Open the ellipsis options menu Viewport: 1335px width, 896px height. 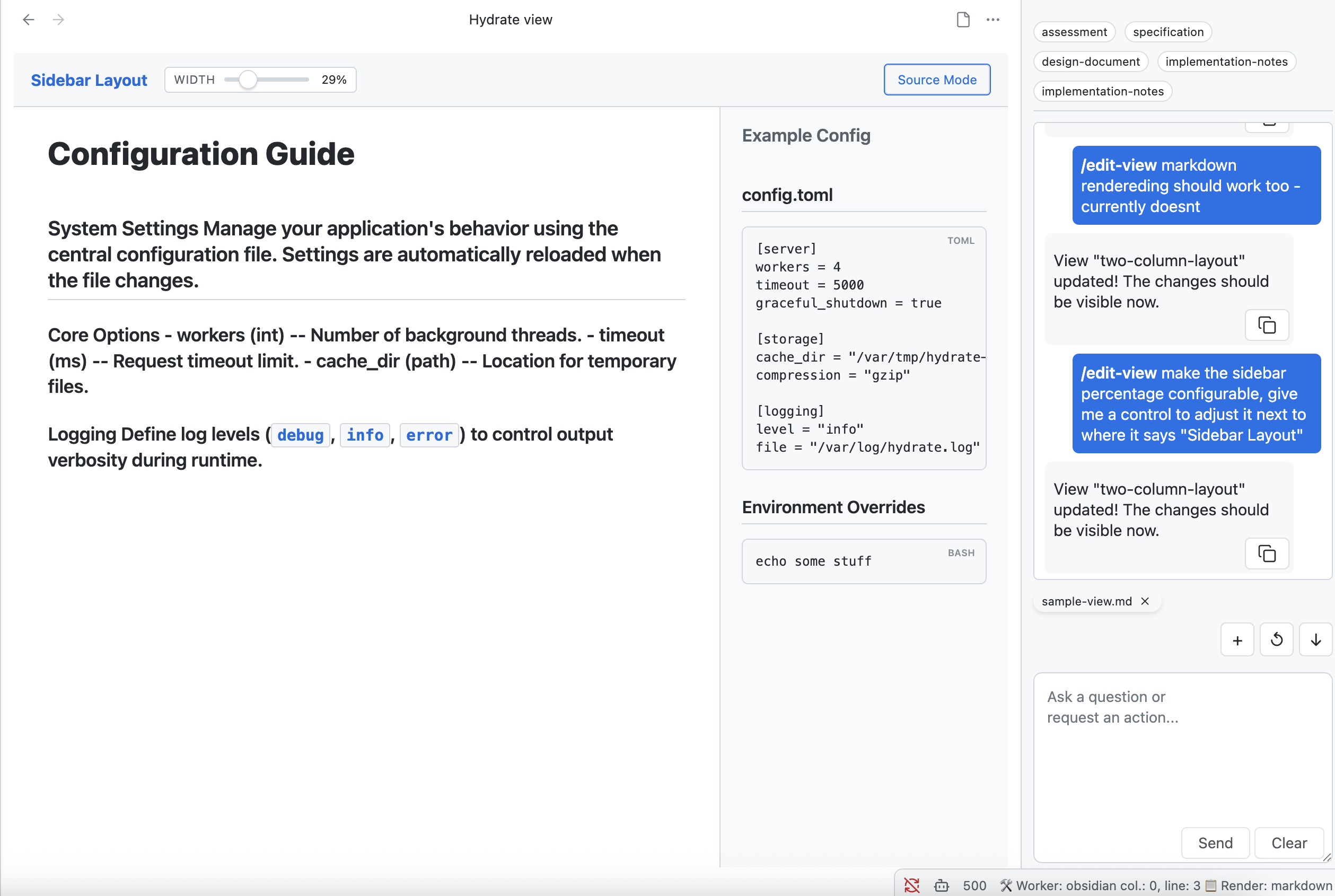tap(993, 20)
